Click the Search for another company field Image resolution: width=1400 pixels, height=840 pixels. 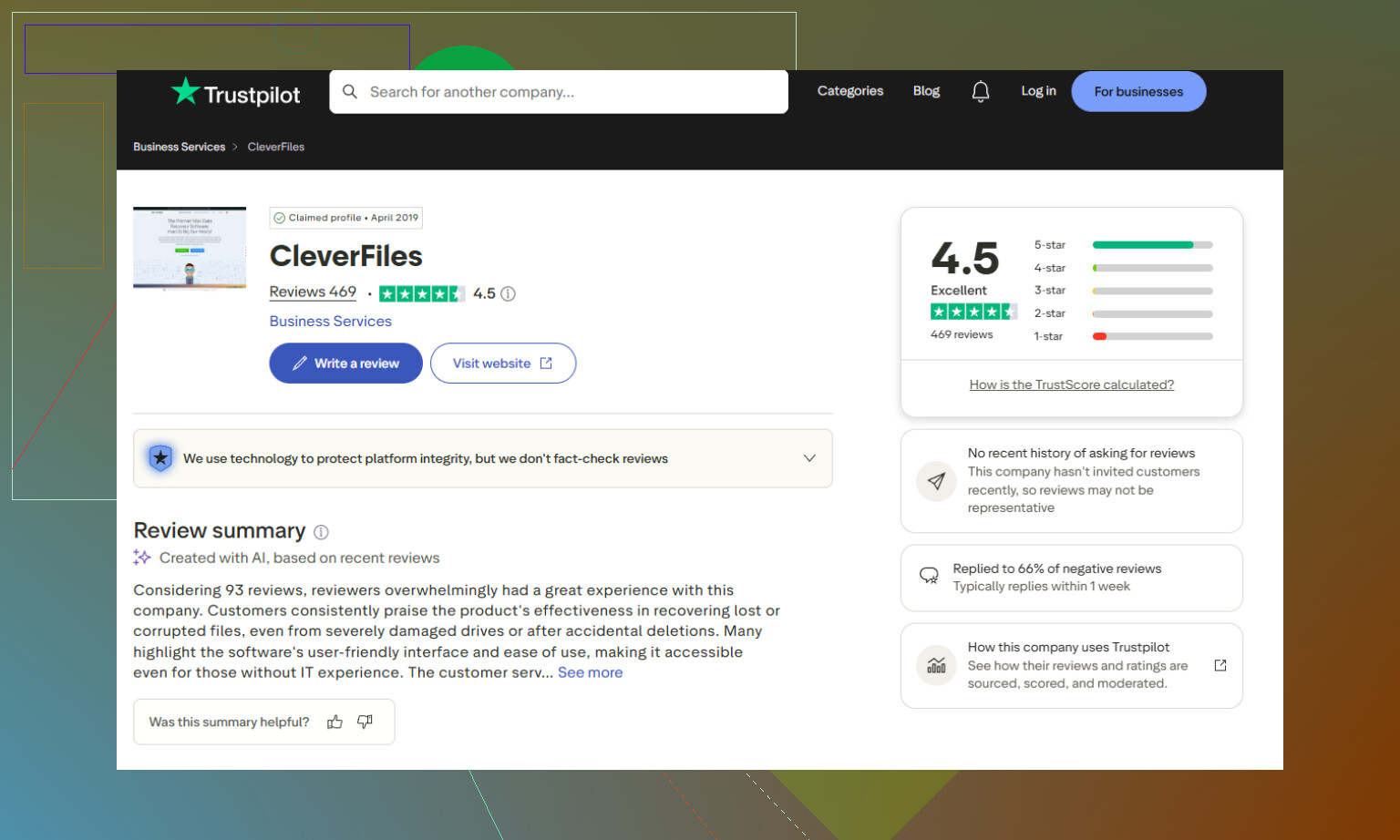559,91
